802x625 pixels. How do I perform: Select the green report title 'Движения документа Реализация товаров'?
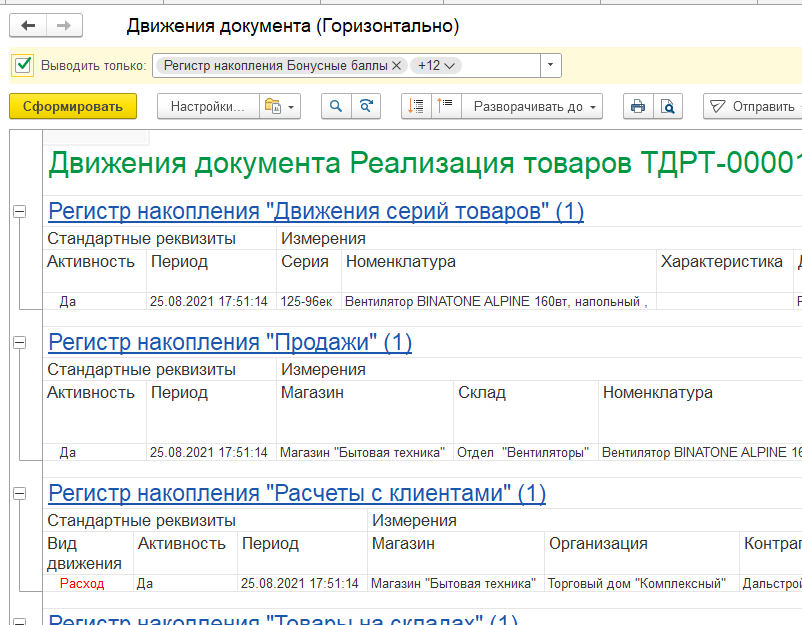425,163
